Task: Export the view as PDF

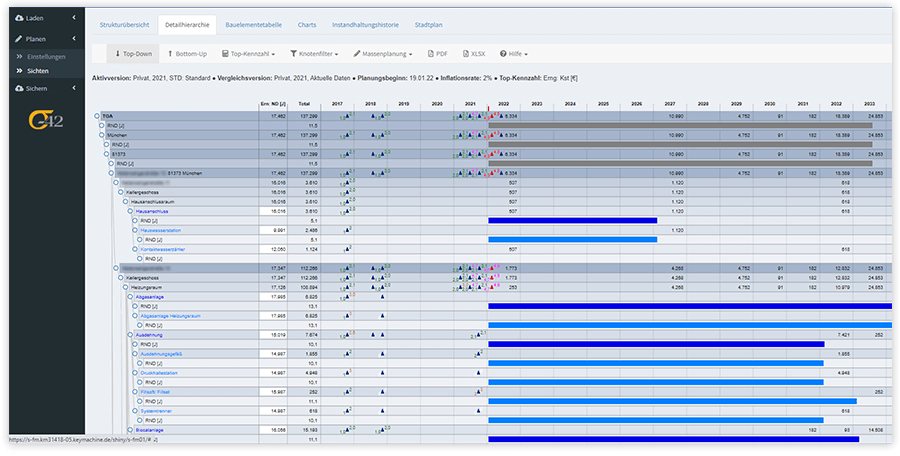Action: (437, 53)
